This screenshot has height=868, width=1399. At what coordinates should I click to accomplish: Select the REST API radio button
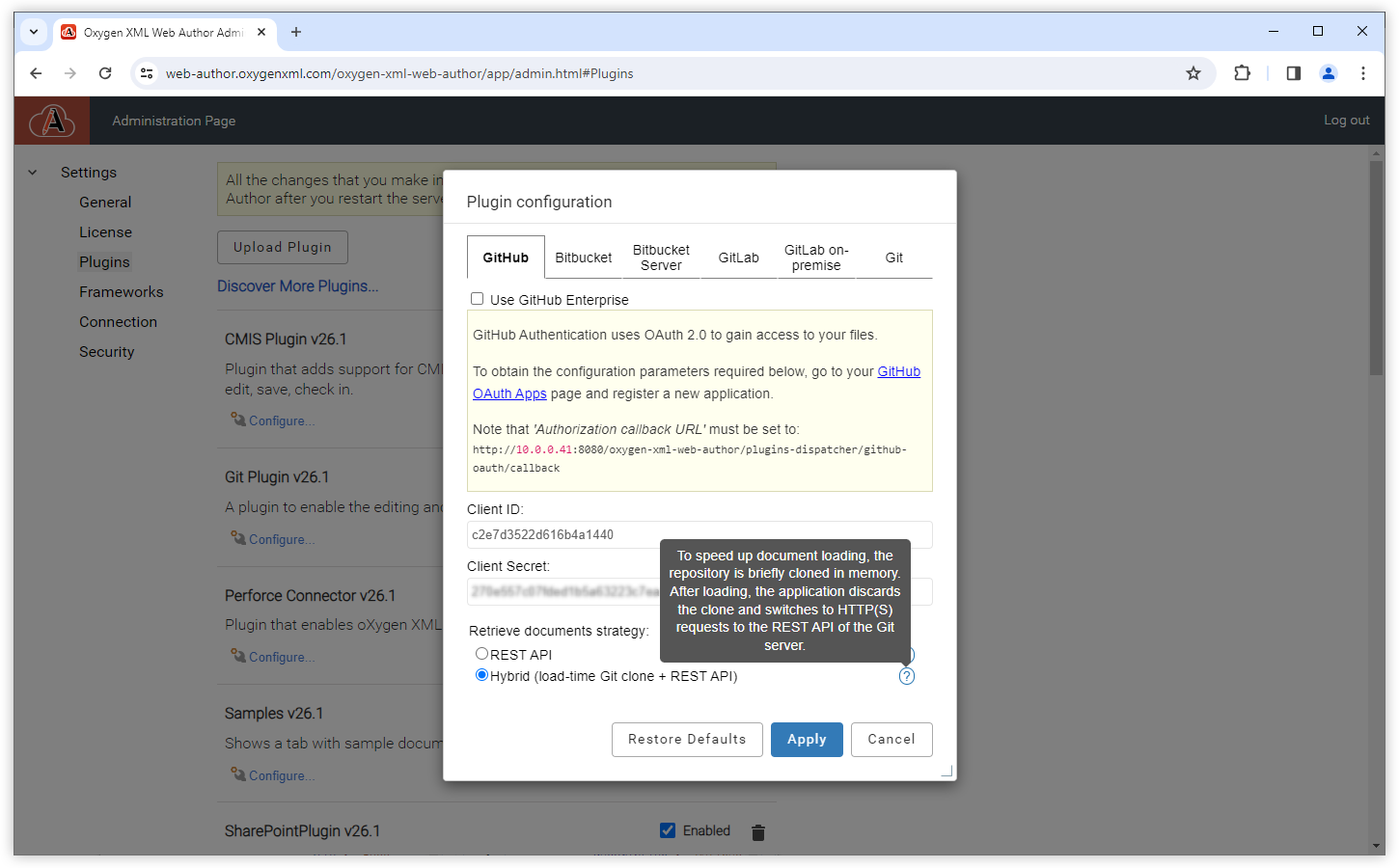481,654
